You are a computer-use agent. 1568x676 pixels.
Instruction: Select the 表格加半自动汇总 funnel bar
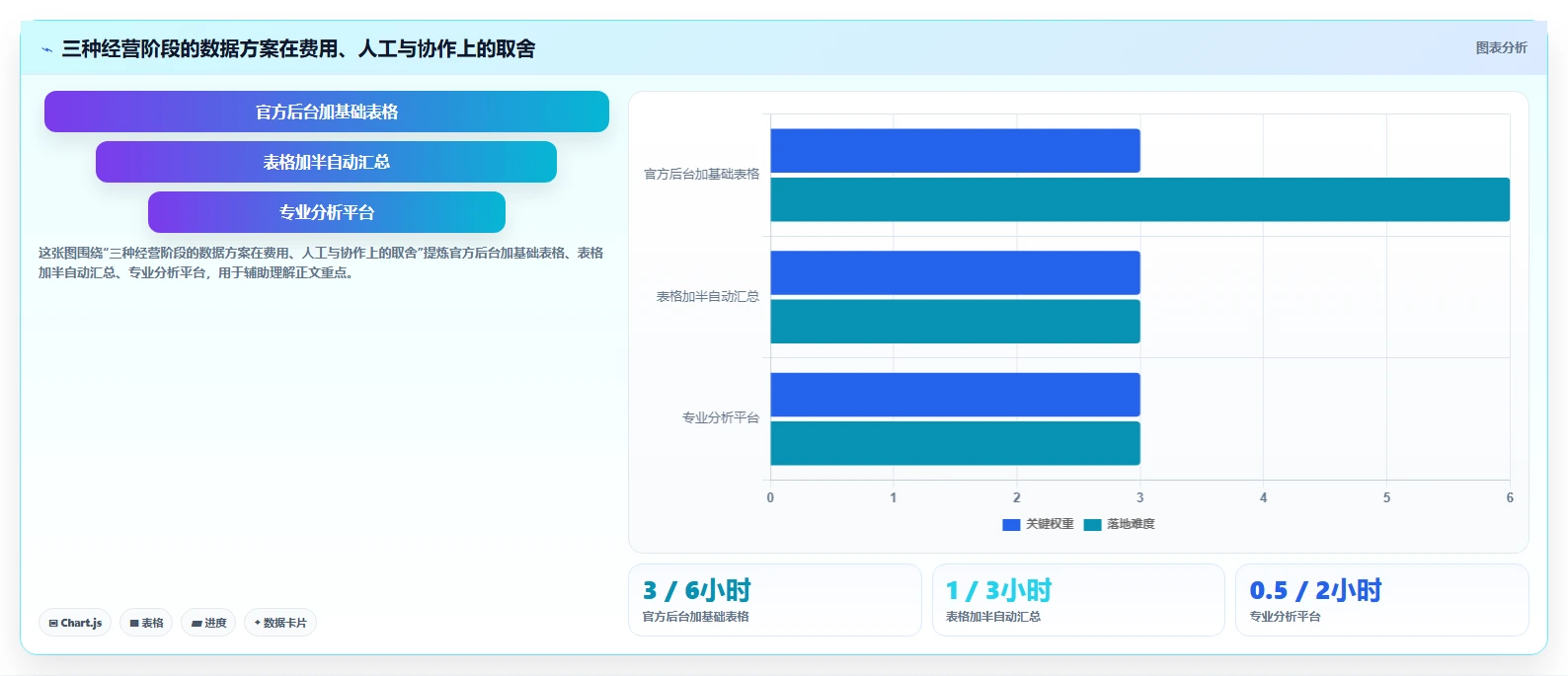point(326,162)
